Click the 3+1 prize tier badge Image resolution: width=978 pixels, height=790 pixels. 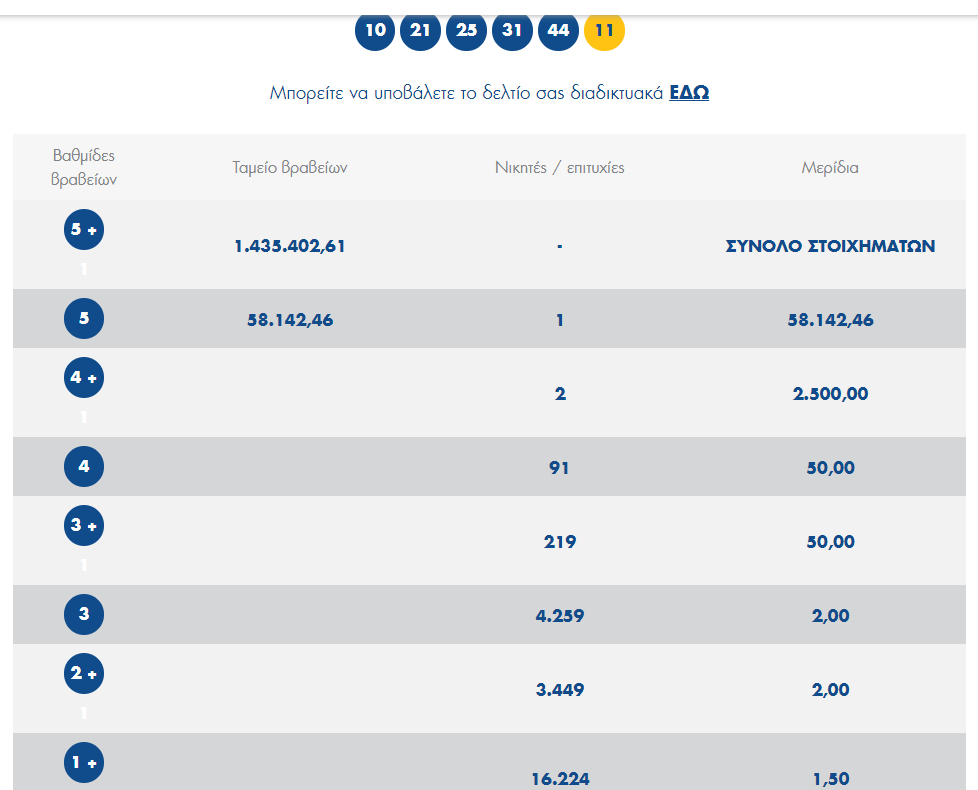coord(84,526)
